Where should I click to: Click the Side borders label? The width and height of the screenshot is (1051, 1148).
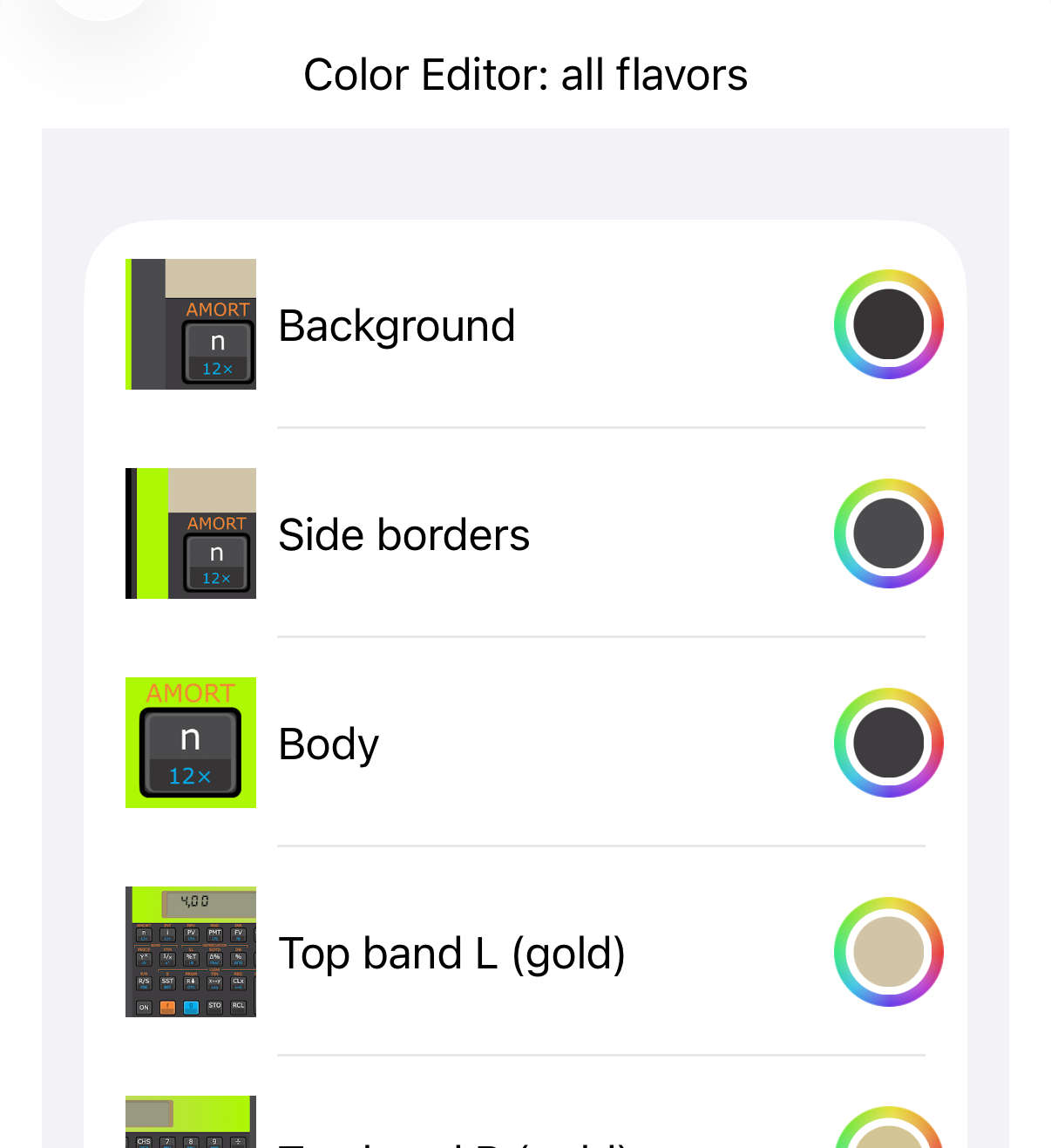click(x=403, y=535)
